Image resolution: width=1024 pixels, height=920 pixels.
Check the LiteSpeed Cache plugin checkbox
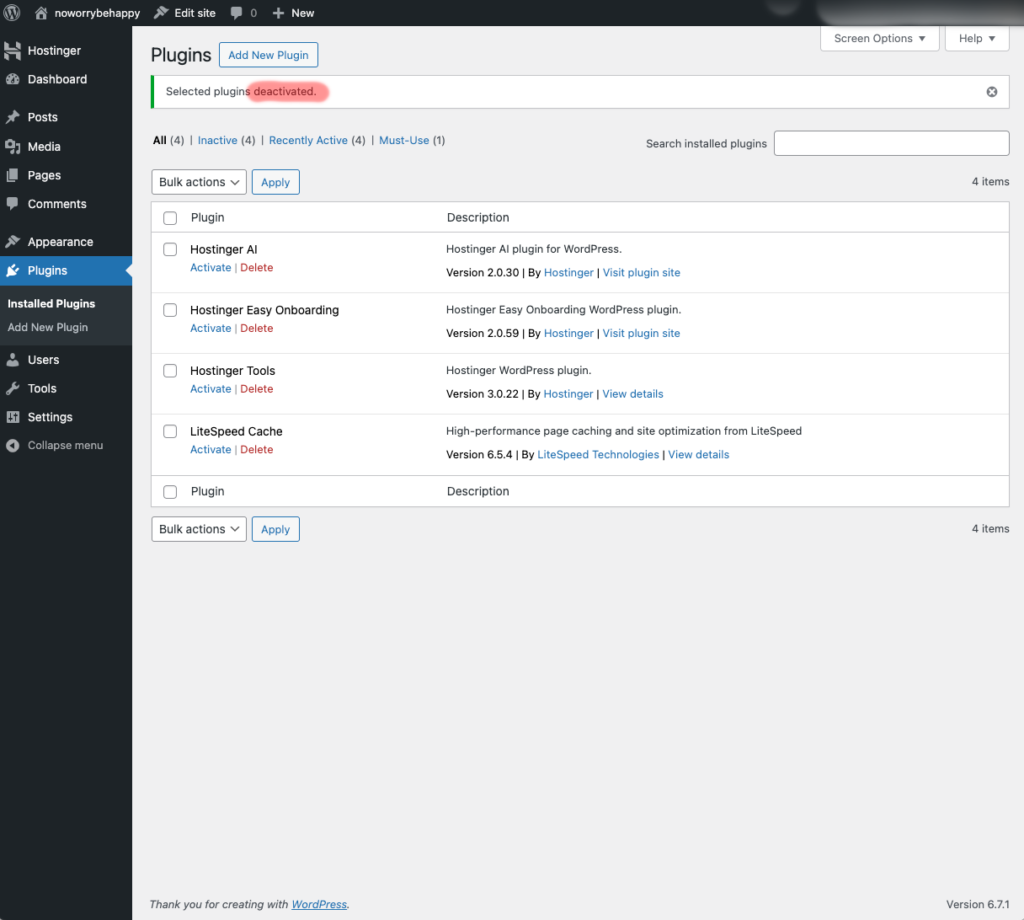[x=170, y=431]
